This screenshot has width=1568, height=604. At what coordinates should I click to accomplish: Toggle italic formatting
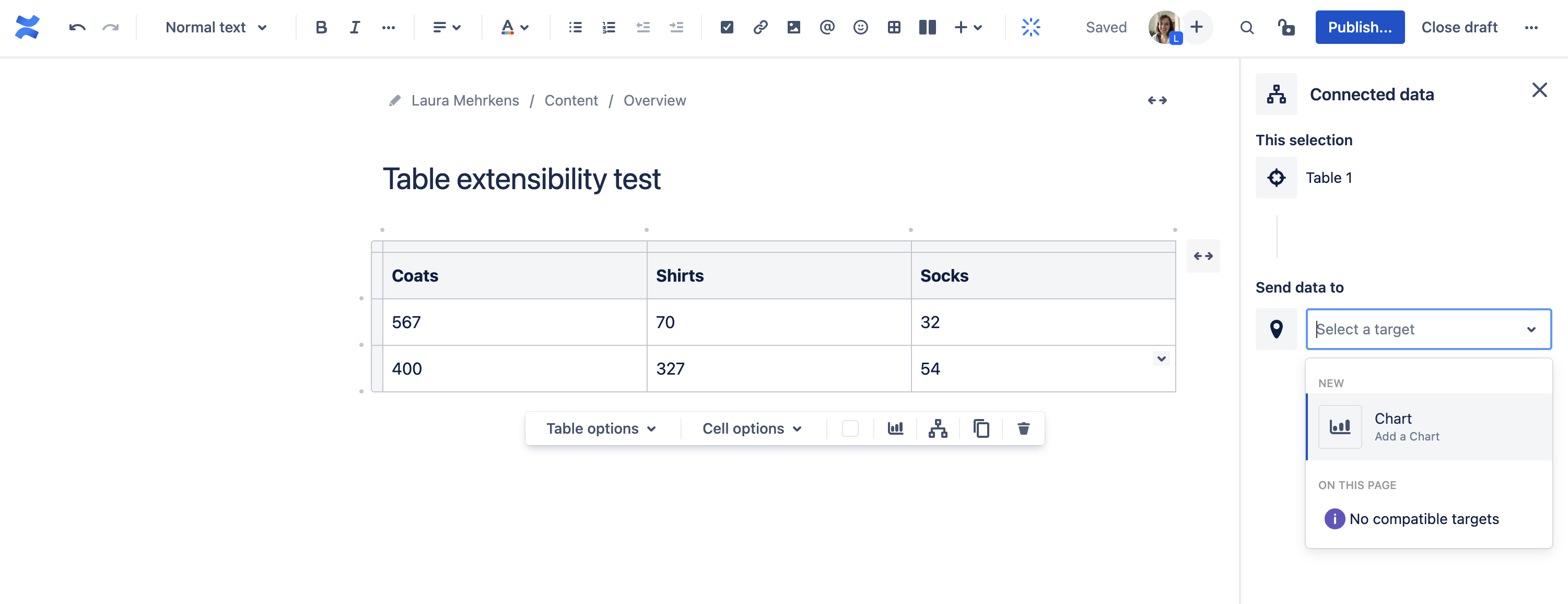point(354,27)
